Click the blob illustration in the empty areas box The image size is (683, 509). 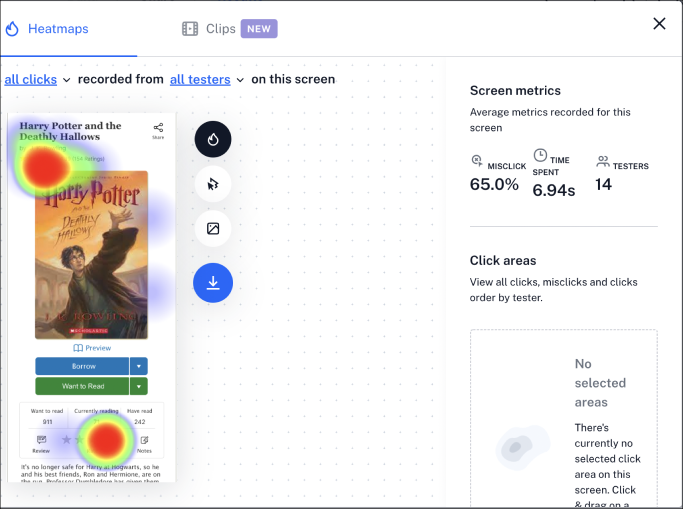coord(522,447)
